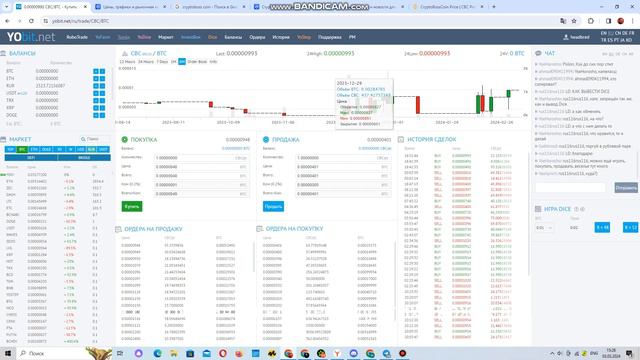Open the Opera browser from the taskbar
This screenshot has height=360, width=640.
(x=223, y=353)
